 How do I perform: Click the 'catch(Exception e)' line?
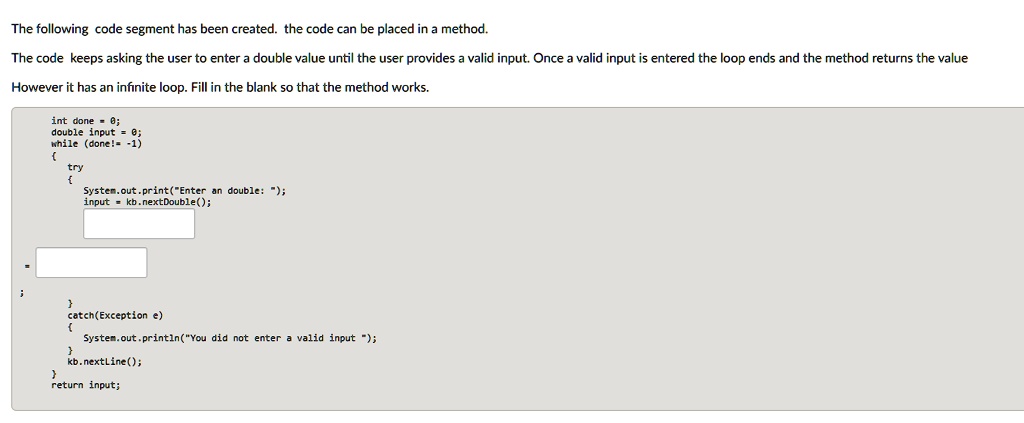click(108, 315)
